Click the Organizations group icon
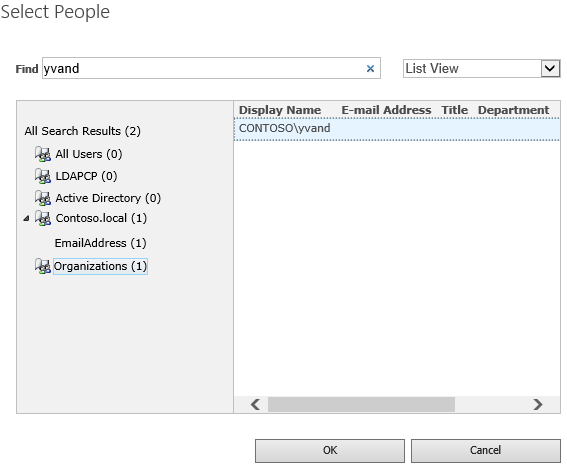 (x=43, y=266)
